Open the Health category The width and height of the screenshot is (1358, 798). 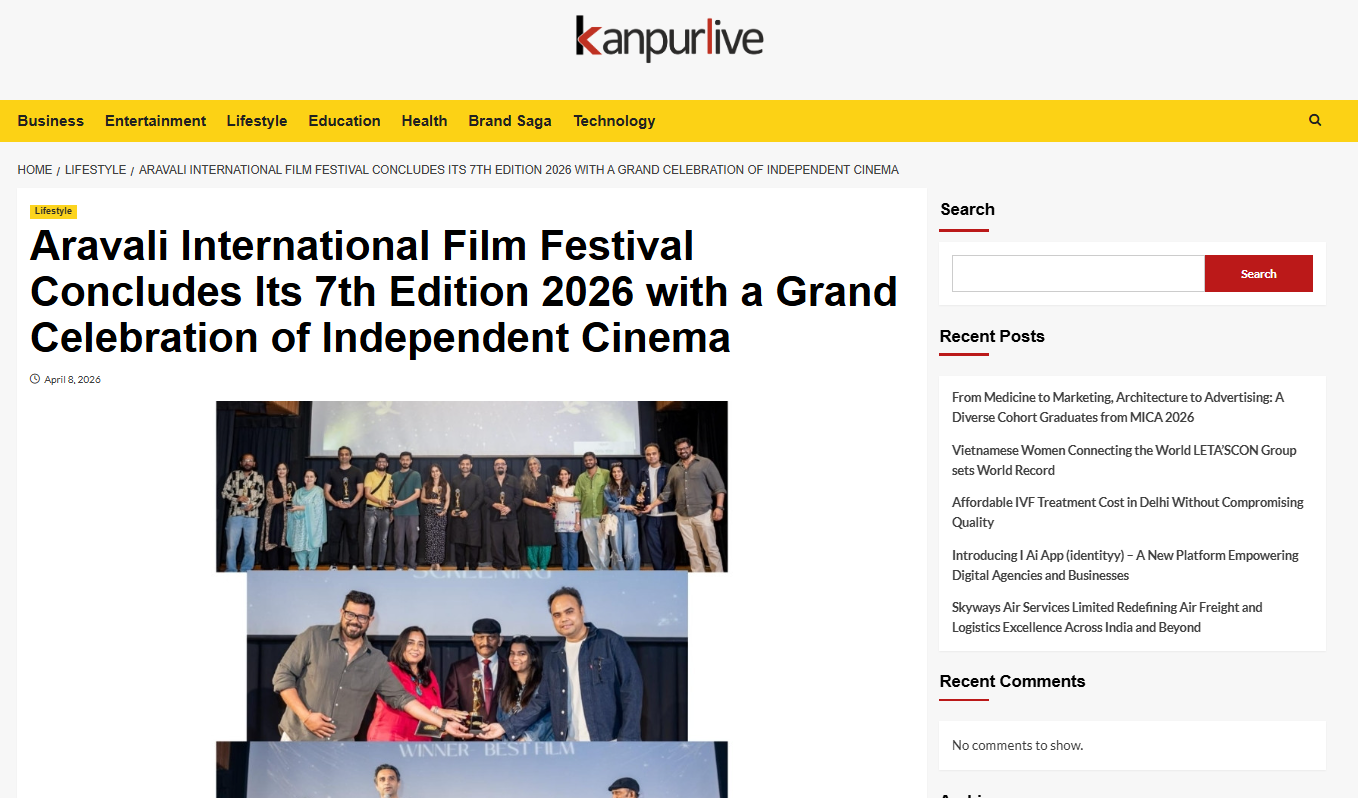click(424, 121)
